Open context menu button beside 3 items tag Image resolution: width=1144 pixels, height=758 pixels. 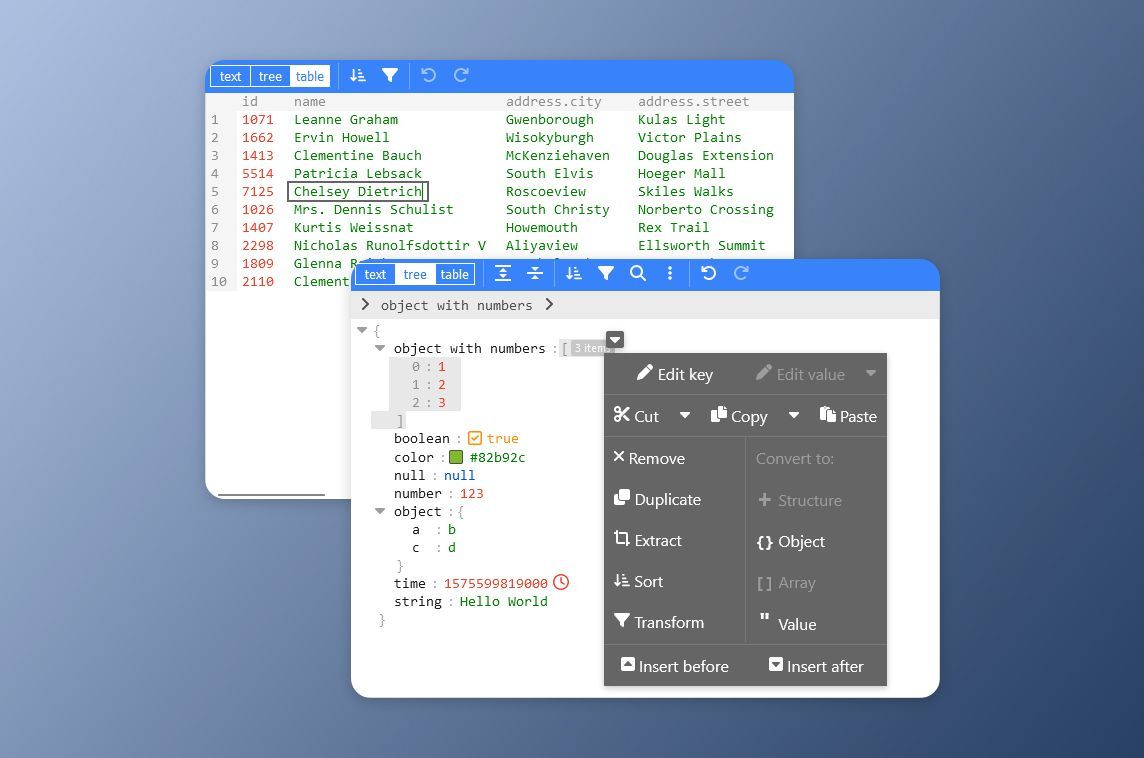point(615,340)
